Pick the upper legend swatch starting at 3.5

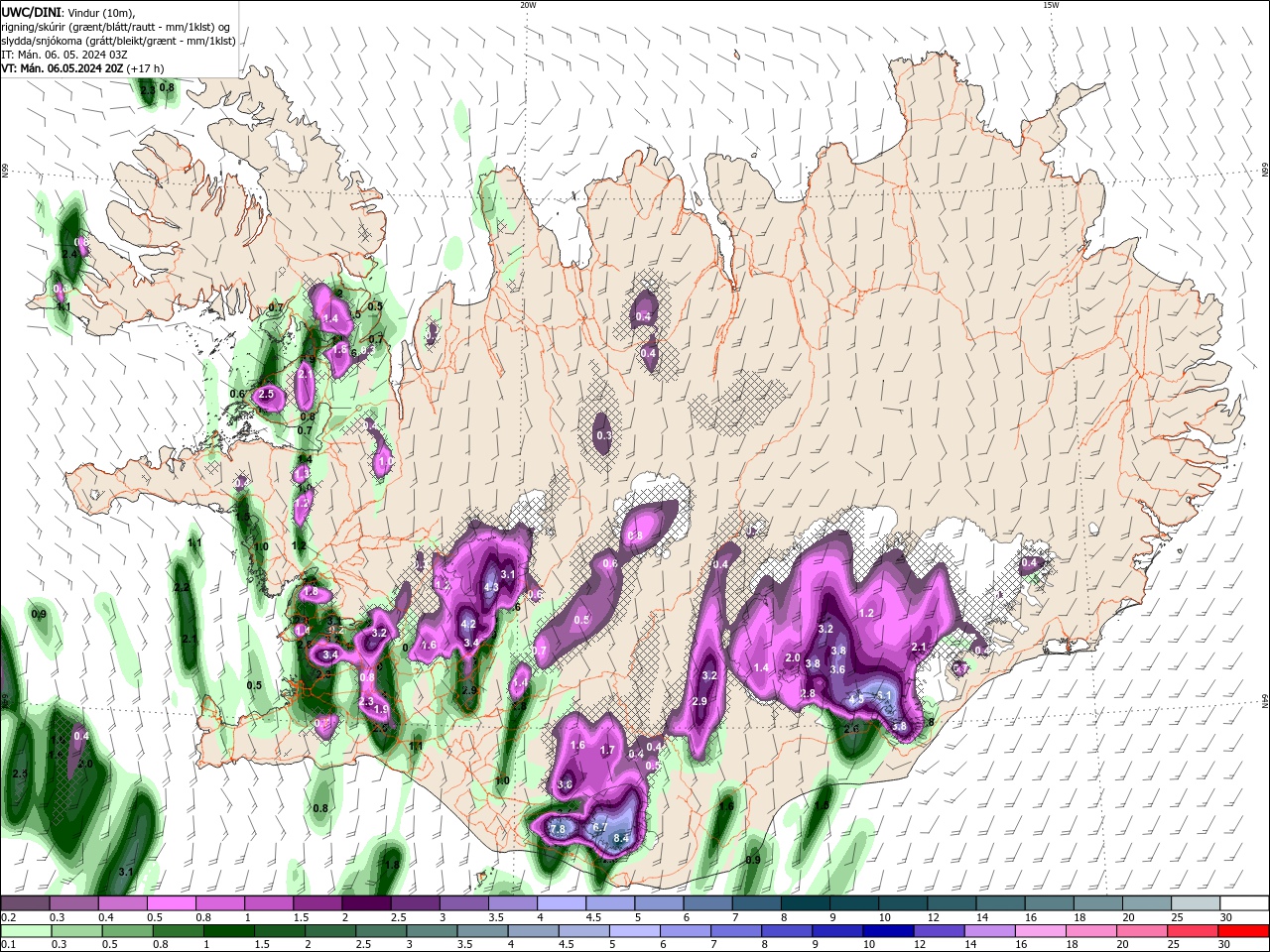pos(513,903)
